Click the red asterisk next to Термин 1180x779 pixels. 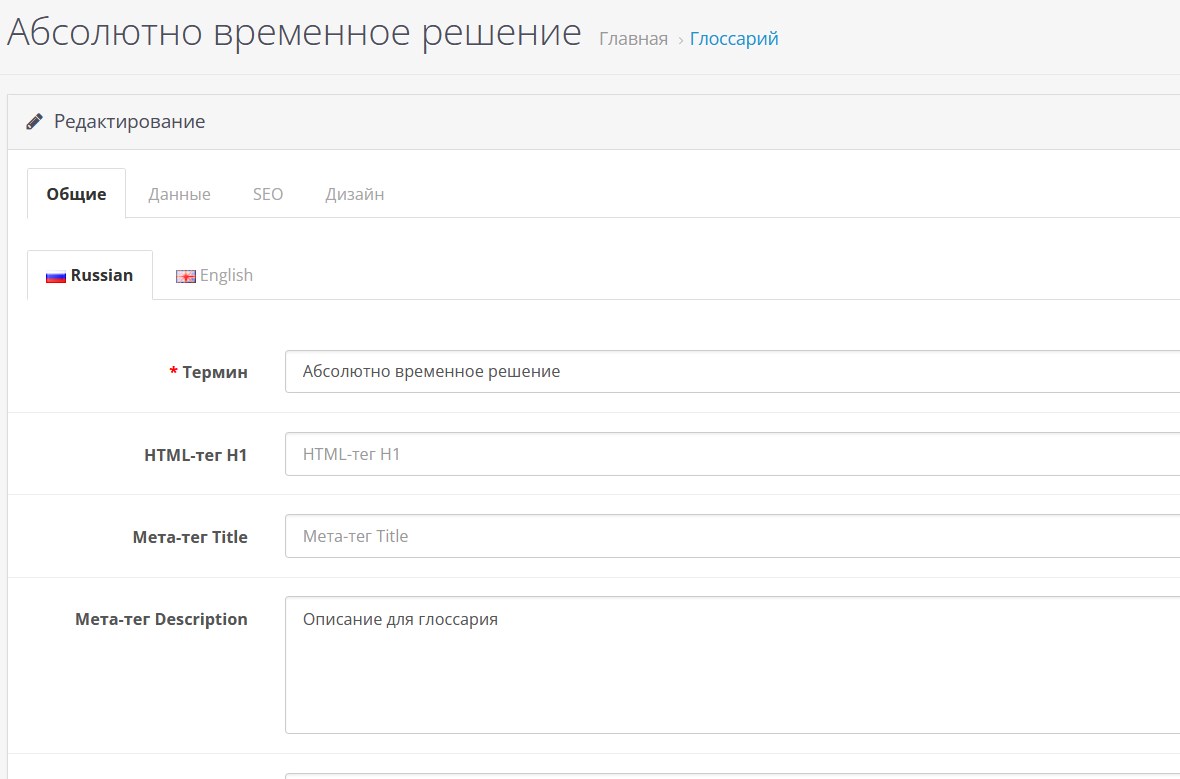click(173, 372)
